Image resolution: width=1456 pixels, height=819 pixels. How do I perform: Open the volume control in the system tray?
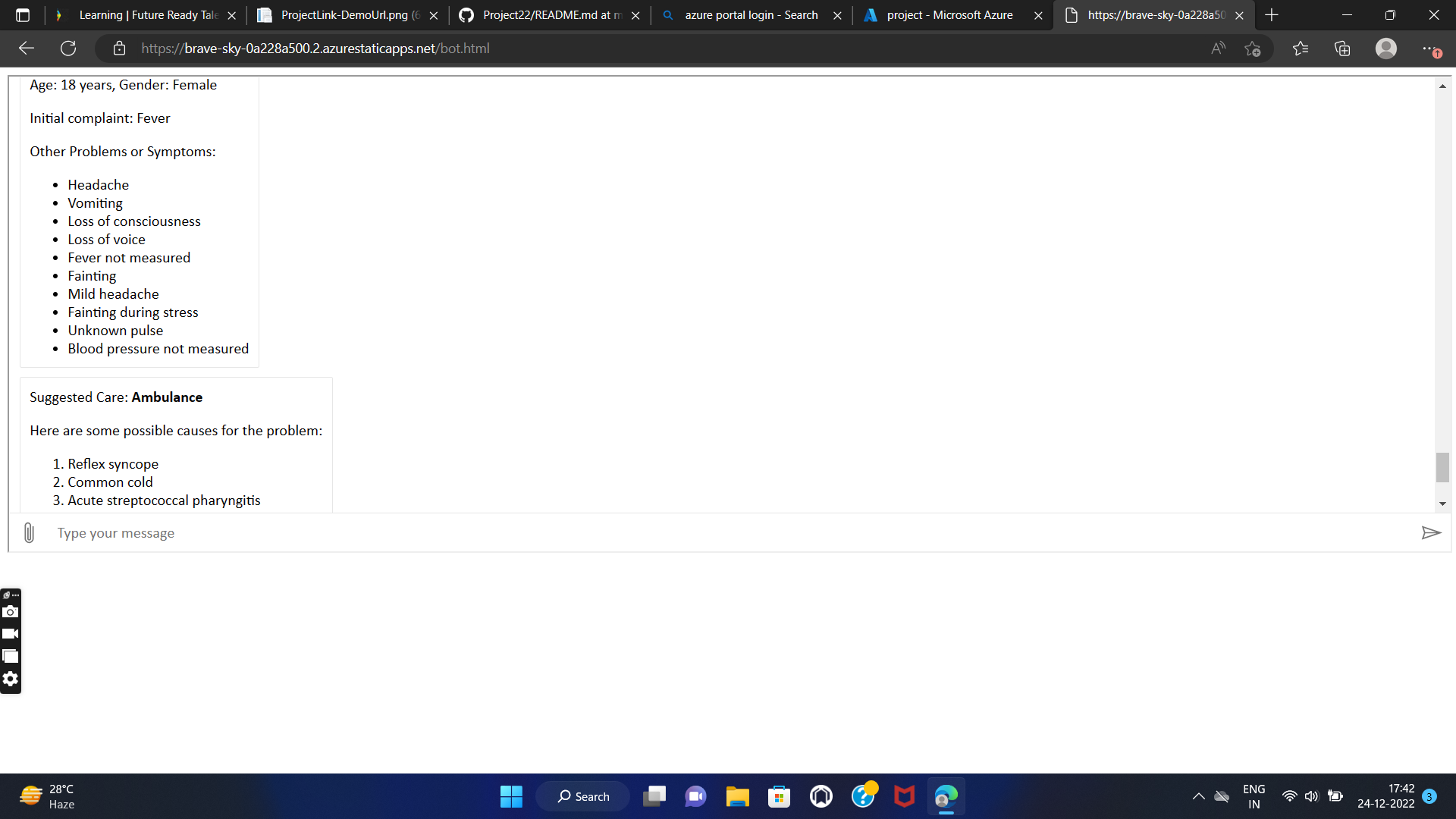click(x=1311, y=796)
